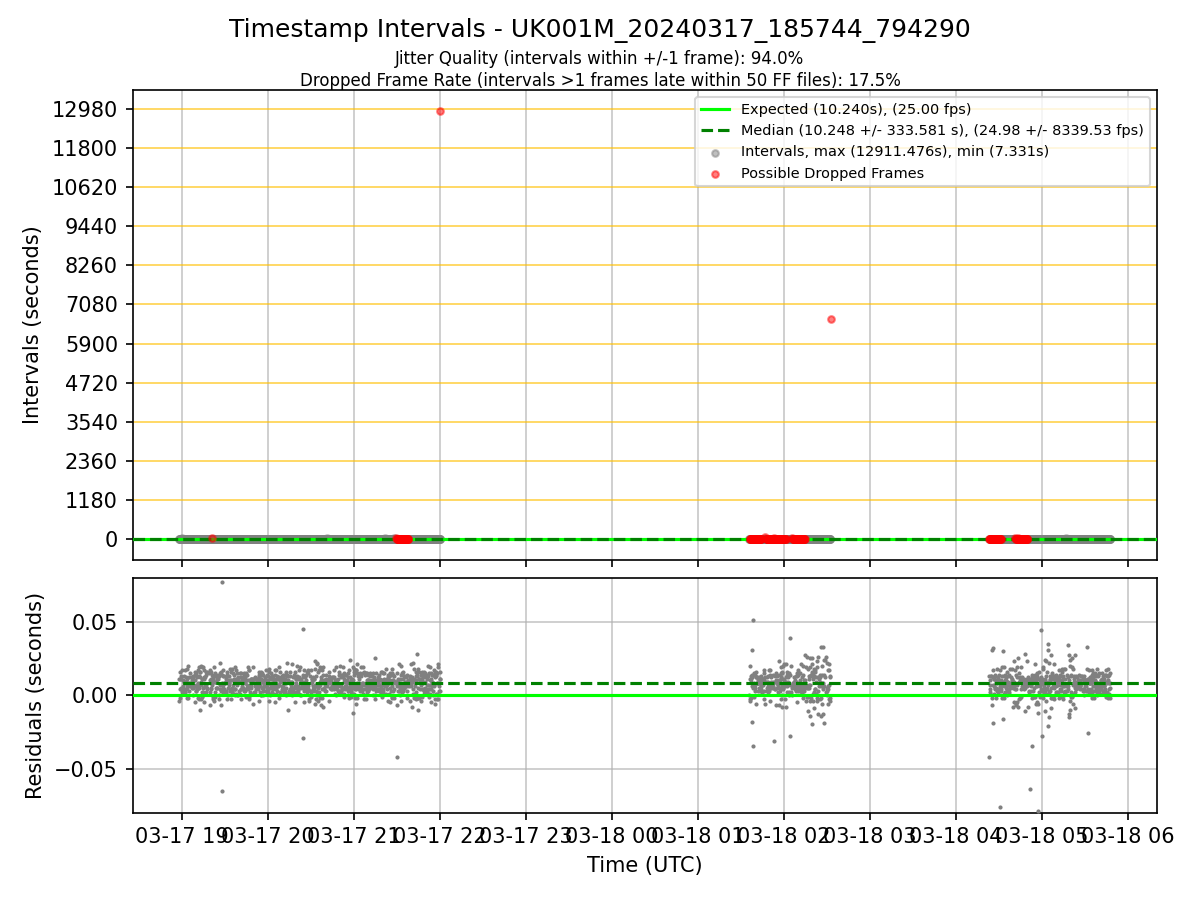Screen dimensions: 1200x900
Task: Click the Jitter Quality 94.0% subtitle
Action: click(599, 58)
